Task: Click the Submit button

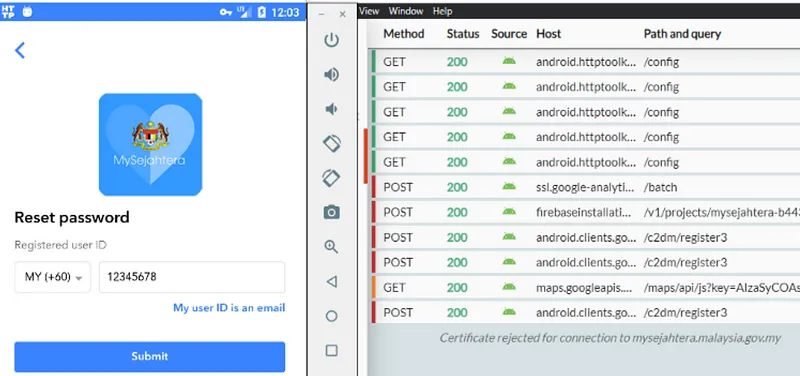Action: pyautogui.click(x=149, y=357)
